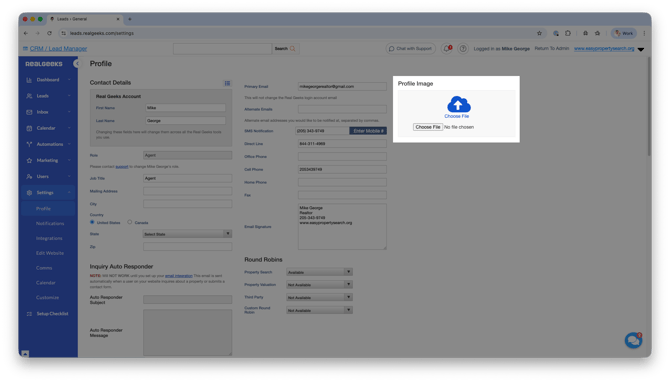Open the Integrations settings submenu item
Image resolution: width=670 pixels, height=382 pixels.
(49, 239)
